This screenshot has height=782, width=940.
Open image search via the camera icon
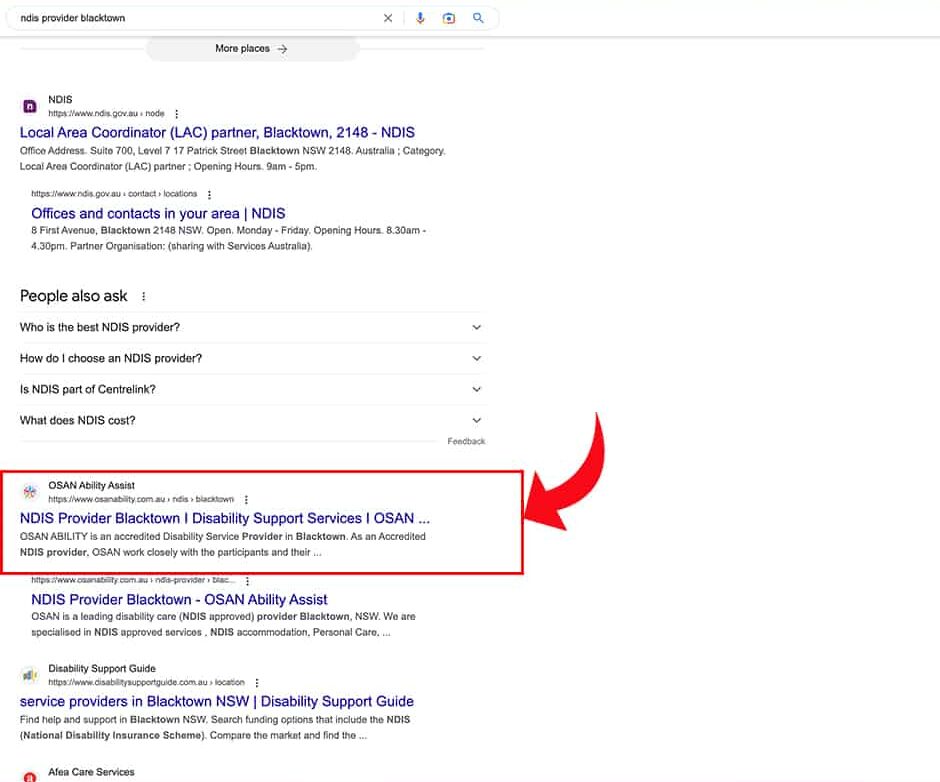coord(449,18)
